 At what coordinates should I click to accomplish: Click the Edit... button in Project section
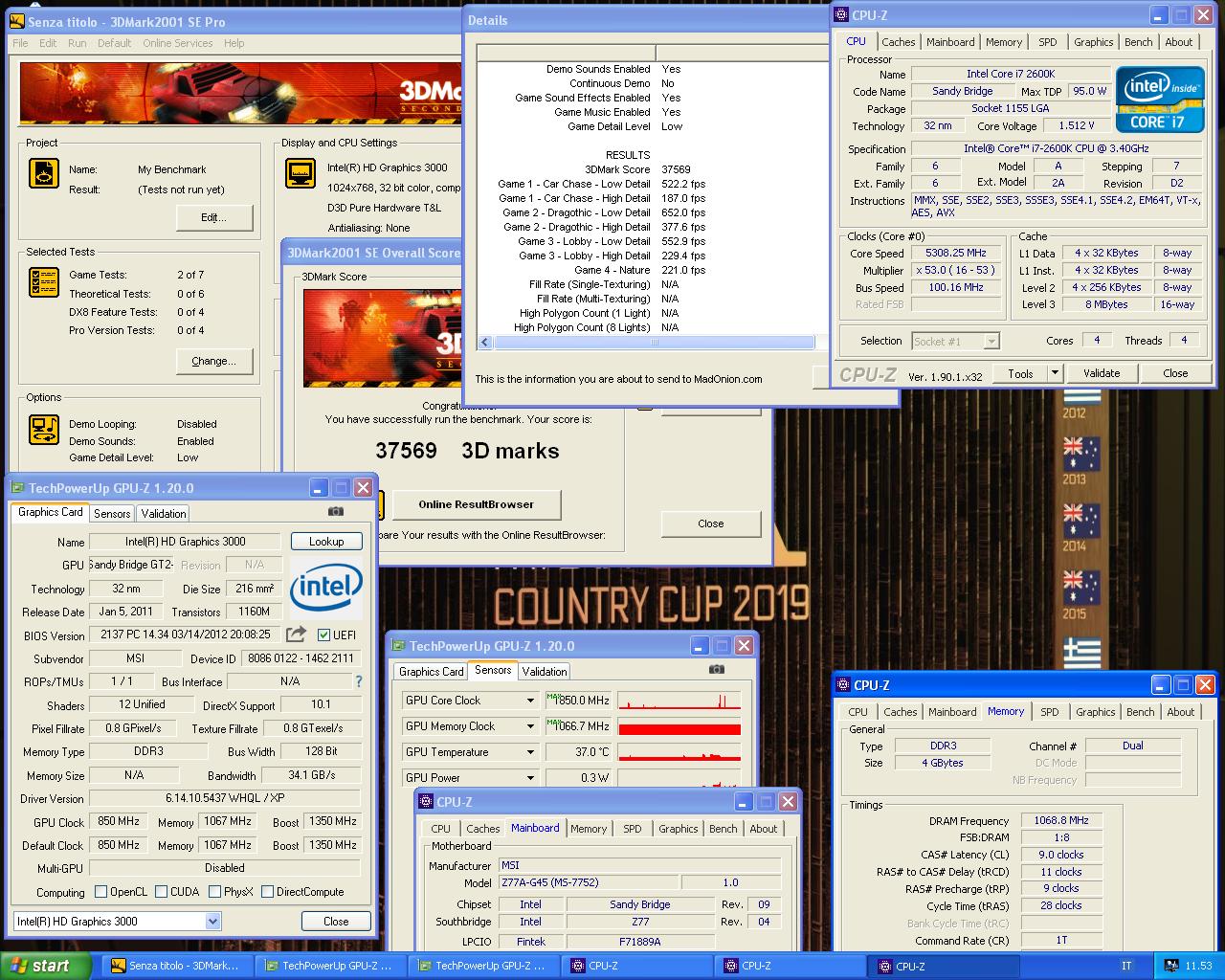[x=214, y=217]
